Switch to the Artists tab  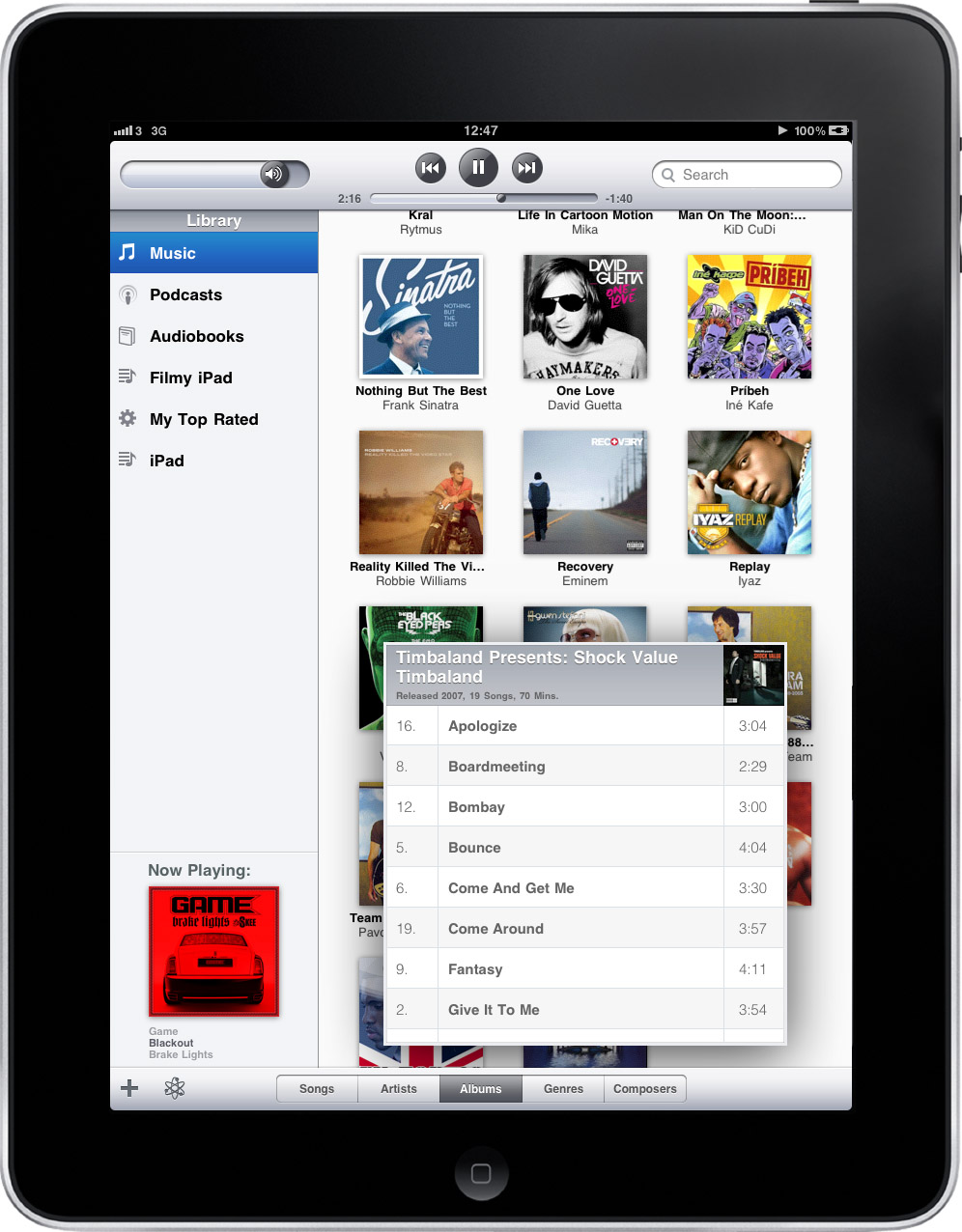coord(399,1088)
